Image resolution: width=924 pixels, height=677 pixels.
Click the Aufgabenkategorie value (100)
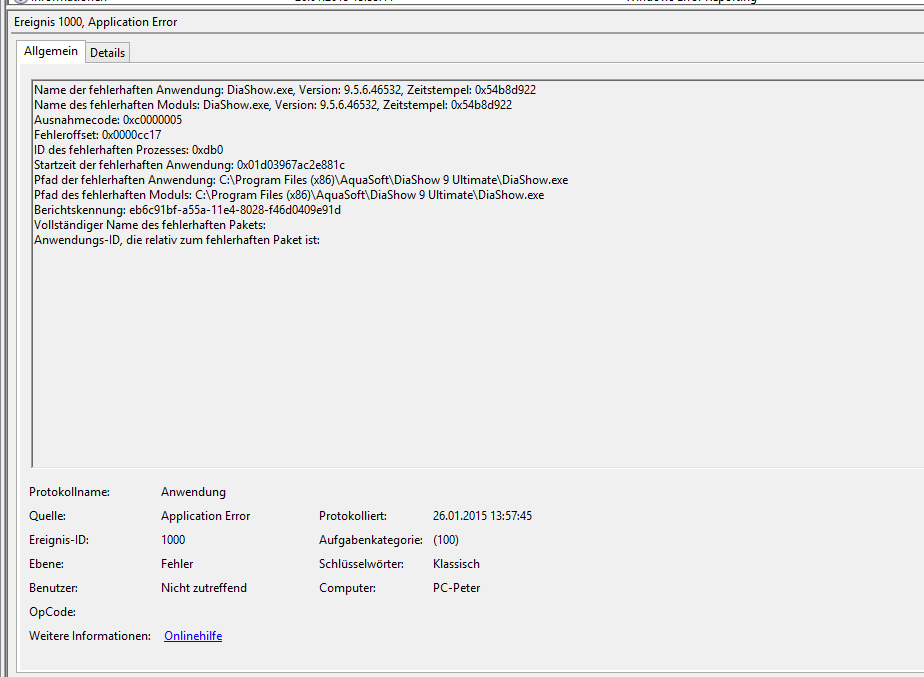click(x=446, y=540)
